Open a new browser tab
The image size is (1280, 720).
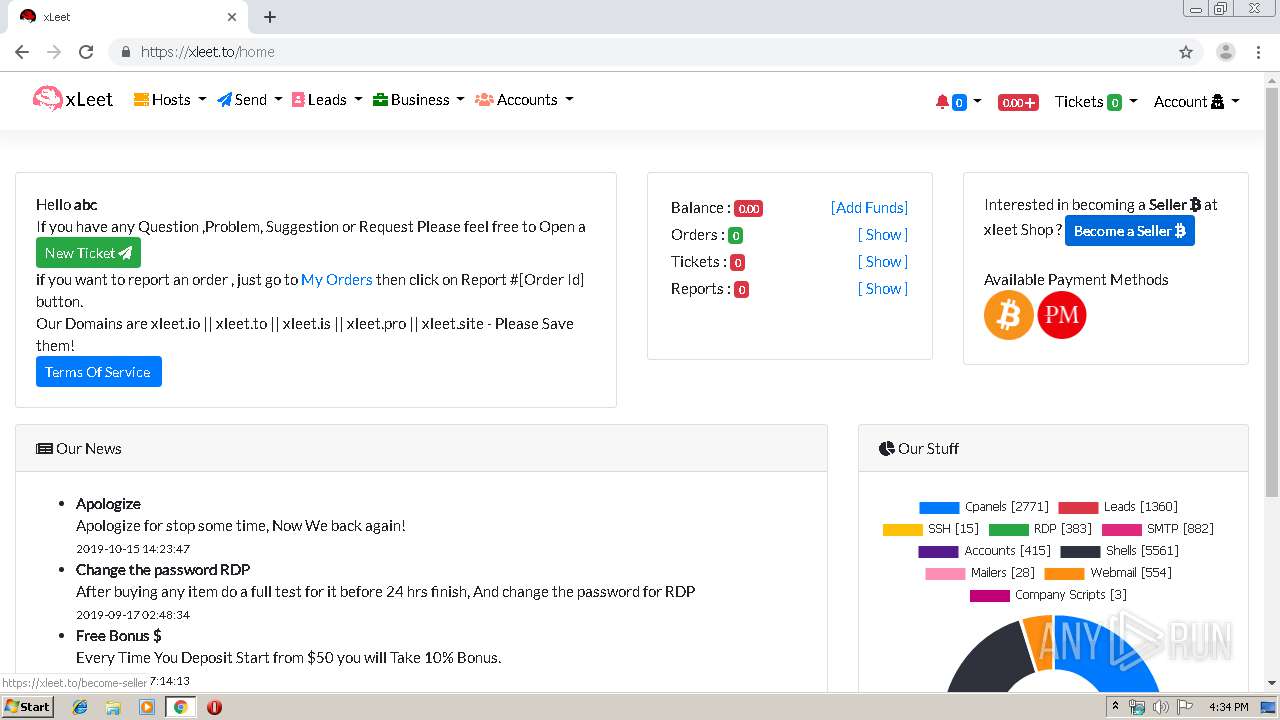click(x=270, y=17)
